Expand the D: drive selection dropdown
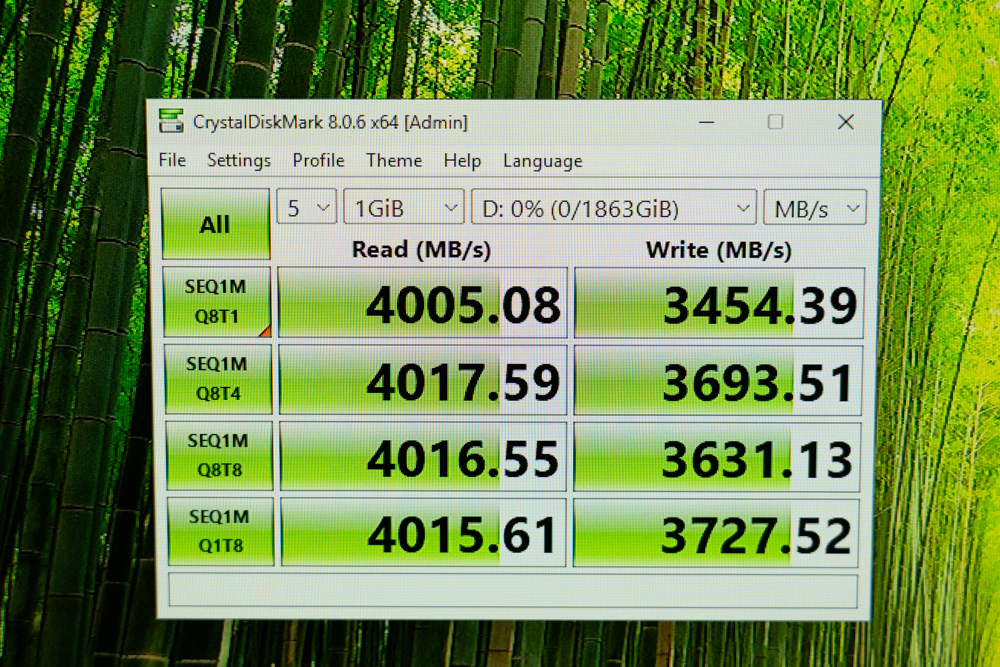 coord(614,208)
